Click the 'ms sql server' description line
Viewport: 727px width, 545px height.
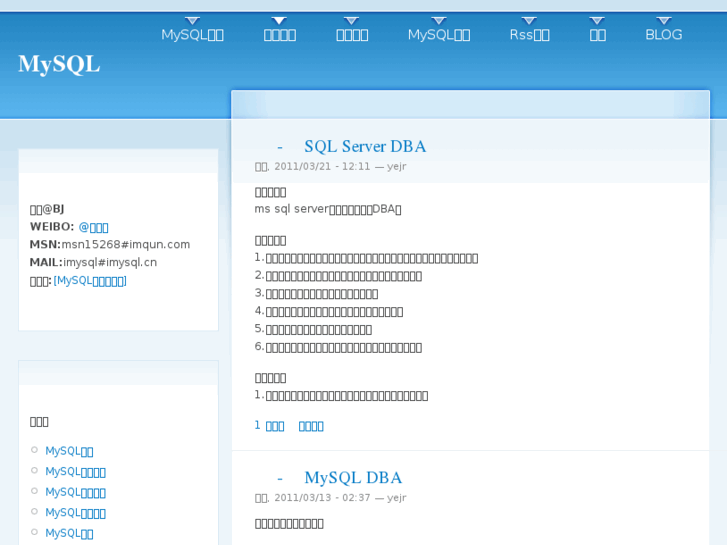pyautogui.click(x=328, y=209)
